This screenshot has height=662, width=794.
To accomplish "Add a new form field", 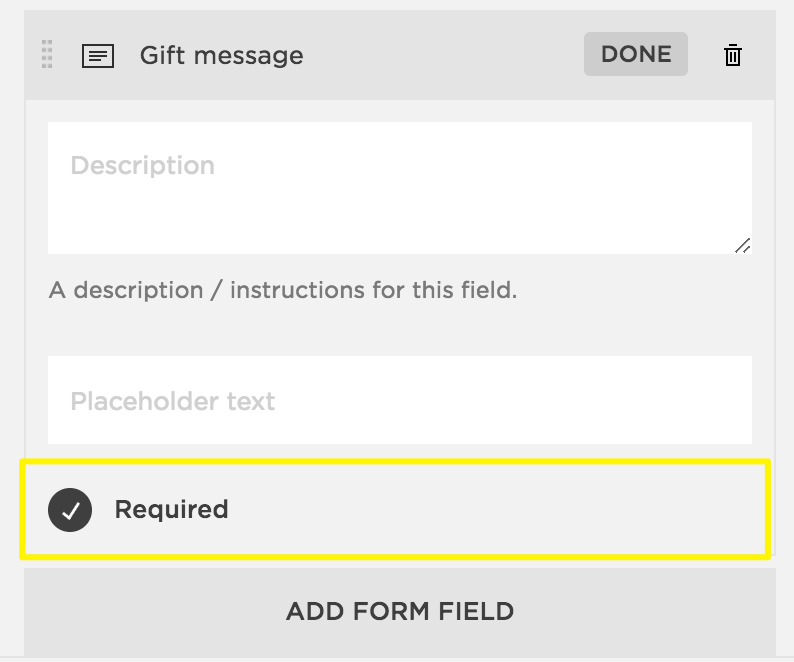I will [400, 611].
